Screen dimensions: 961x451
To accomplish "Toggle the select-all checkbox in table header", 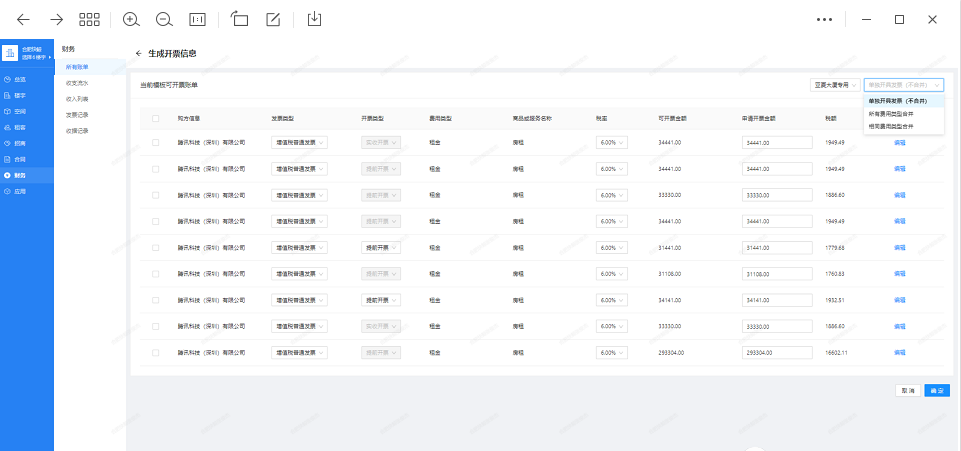I will [155, 118].
